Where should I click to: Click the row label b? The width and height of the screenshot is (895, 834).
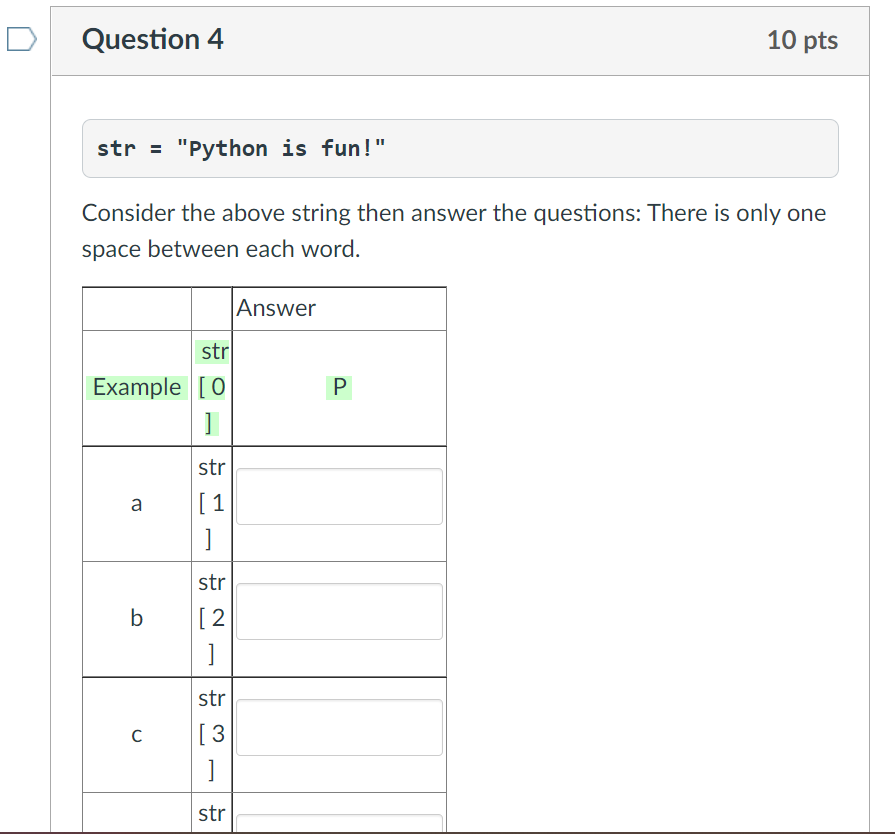136,618
